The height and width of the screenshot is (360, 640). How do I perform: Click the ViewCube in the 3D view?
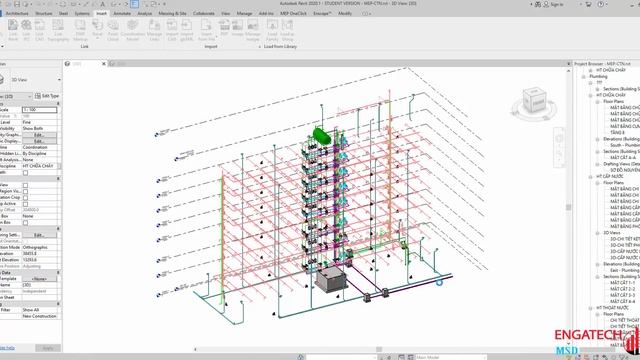point(534,101)
